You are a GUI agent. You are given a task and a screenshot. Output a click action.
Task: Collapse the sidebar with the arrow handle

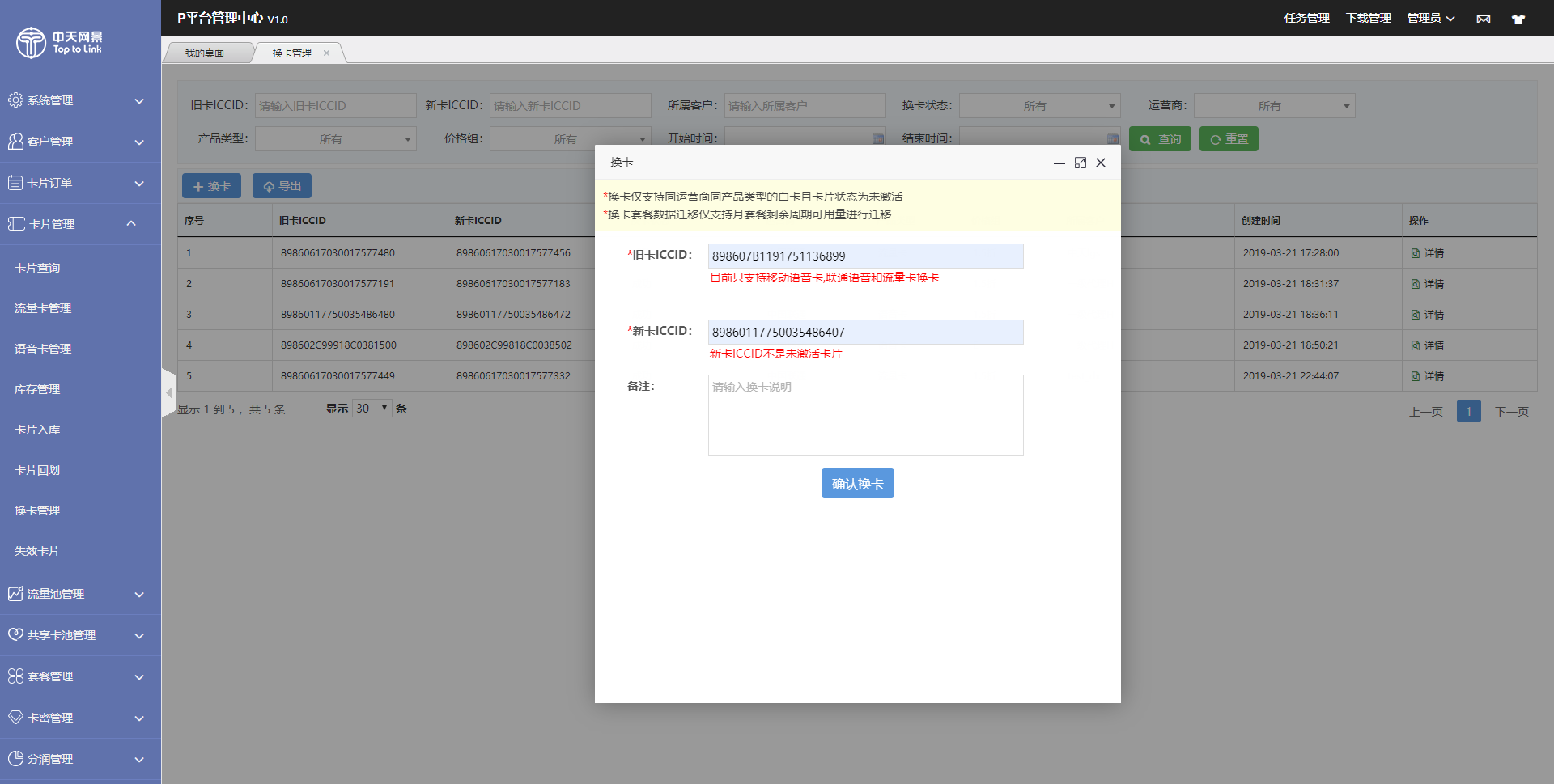tap(168, 393)
